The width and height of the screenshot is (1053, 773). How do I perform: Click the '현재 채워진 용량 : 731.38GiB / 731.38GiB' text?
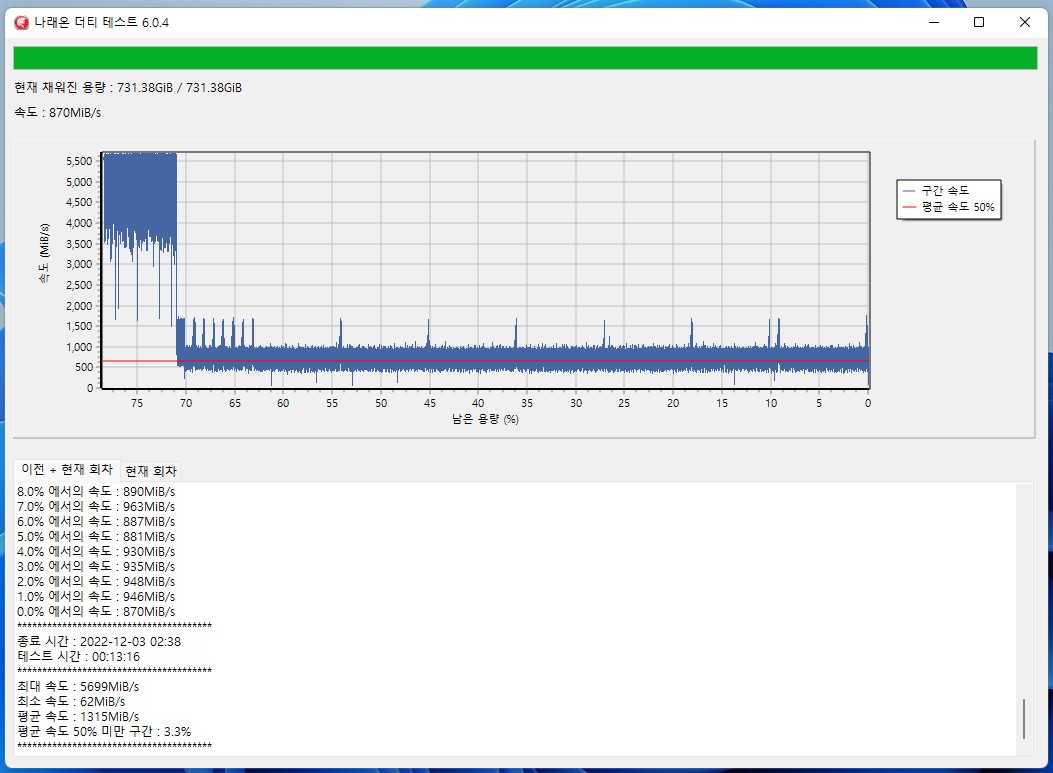[128, 87]
